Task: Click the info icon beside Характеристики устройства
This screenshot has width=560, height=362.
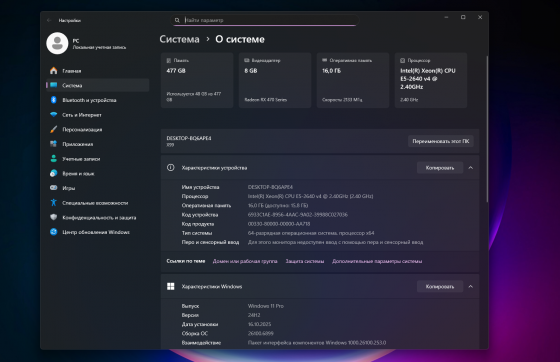Action: [171, 167]
